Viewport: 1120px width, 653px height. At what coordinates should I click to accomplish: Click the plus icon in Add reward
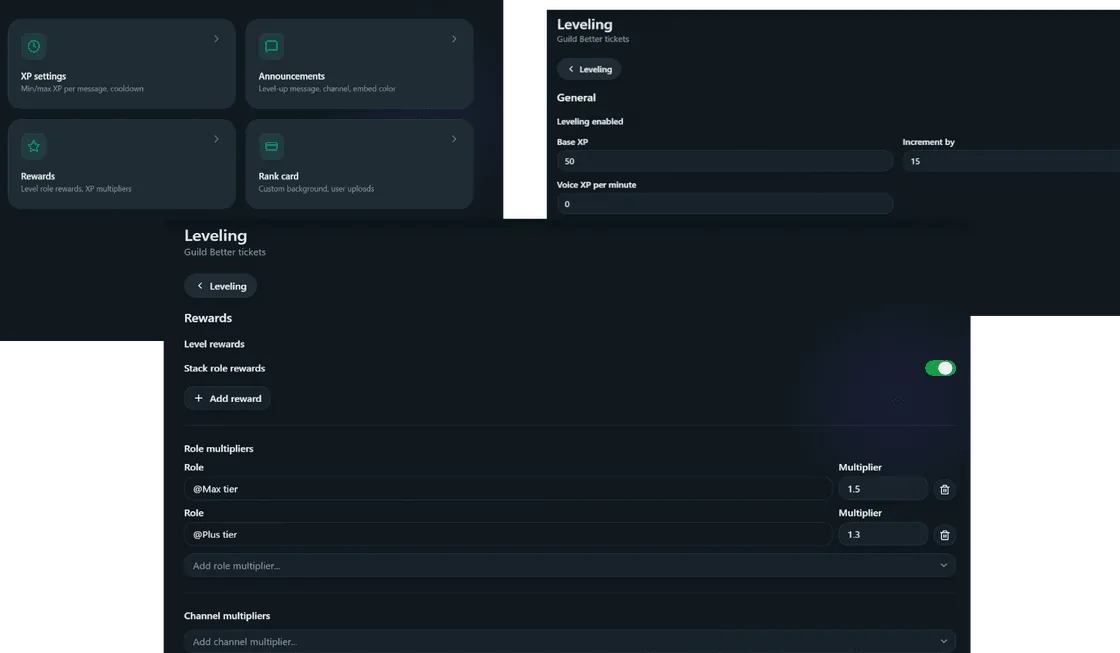coord(199,398)
